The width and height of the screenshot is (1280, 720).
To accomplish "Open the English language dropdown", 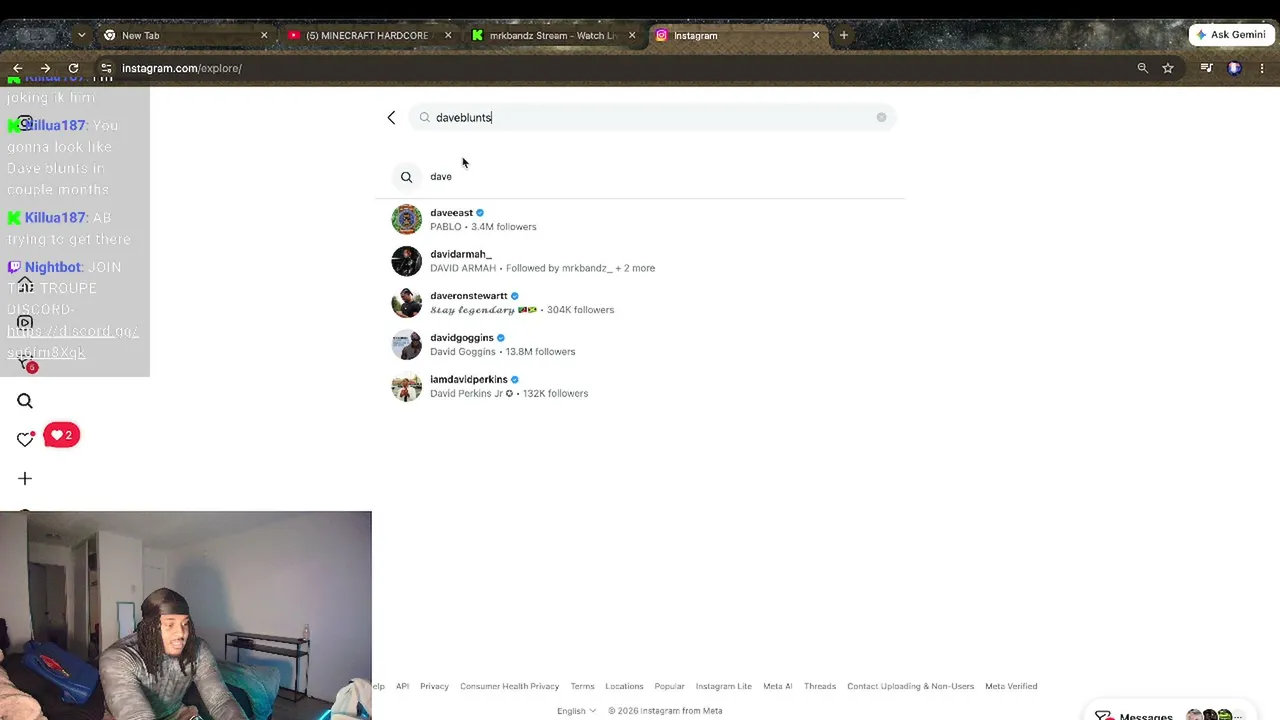I will (x=576, y=711).
